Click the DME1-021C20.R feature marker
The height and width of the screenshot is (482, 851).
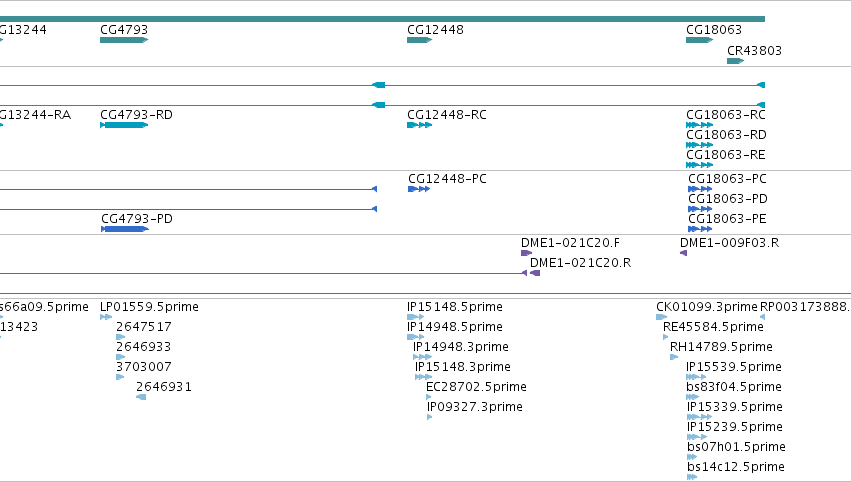[535, 273]
